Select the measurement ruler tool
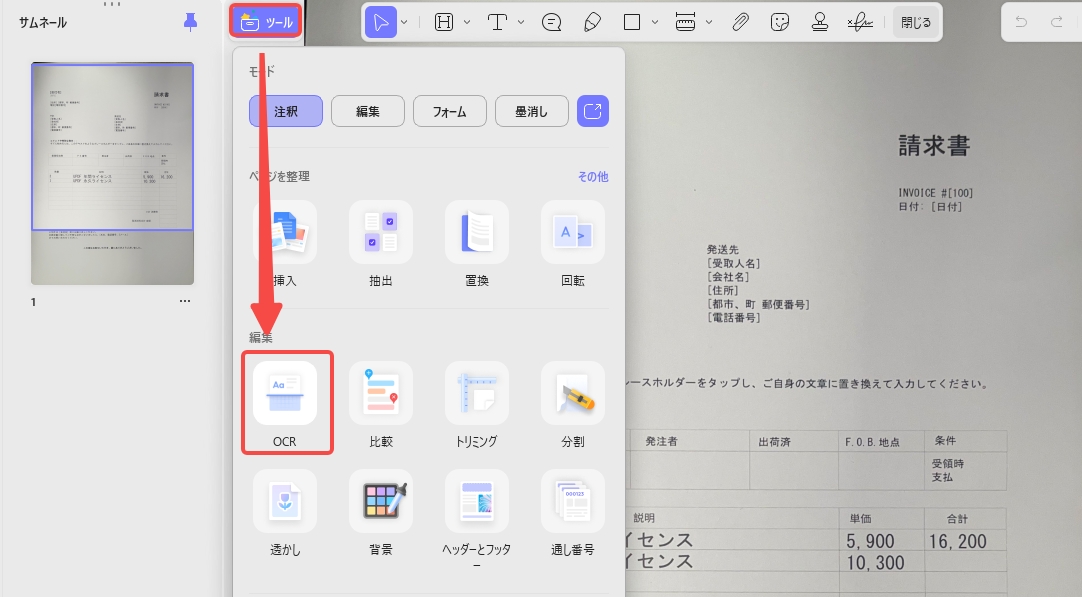1082x597 pixels. (x=685, y=22)
